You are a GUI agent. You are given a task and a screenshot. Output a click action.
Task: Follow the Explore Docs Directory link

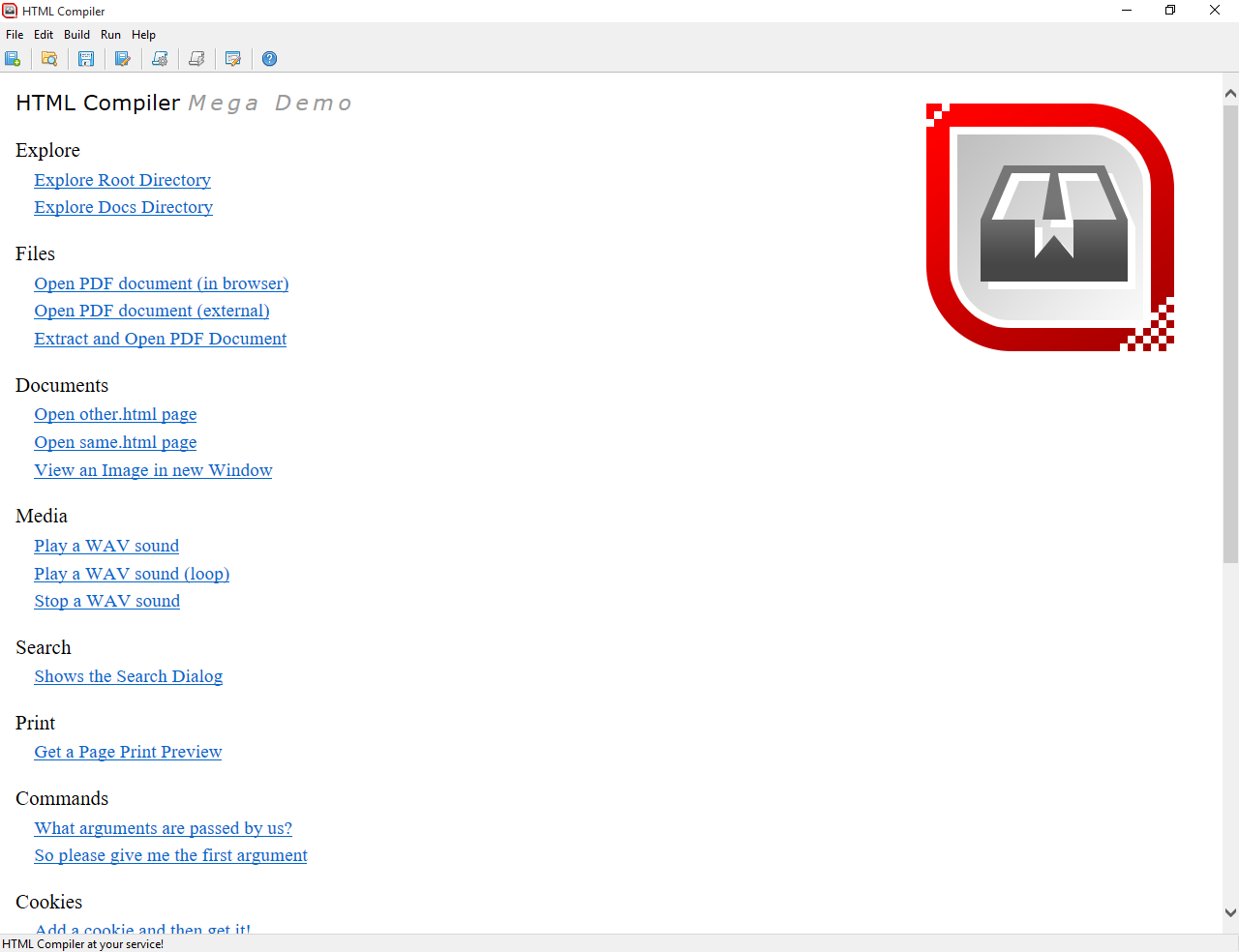coord(123,207)
